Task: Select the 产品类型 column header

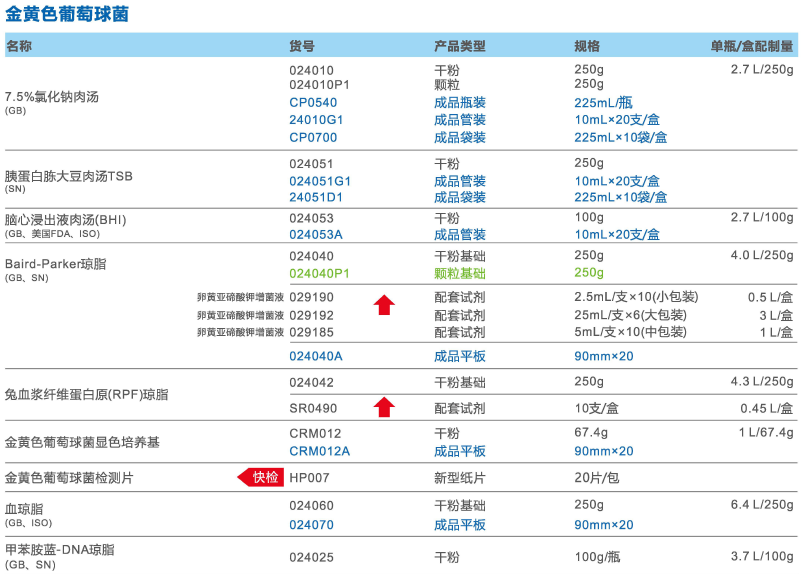Action: click(x=460, y=46)
